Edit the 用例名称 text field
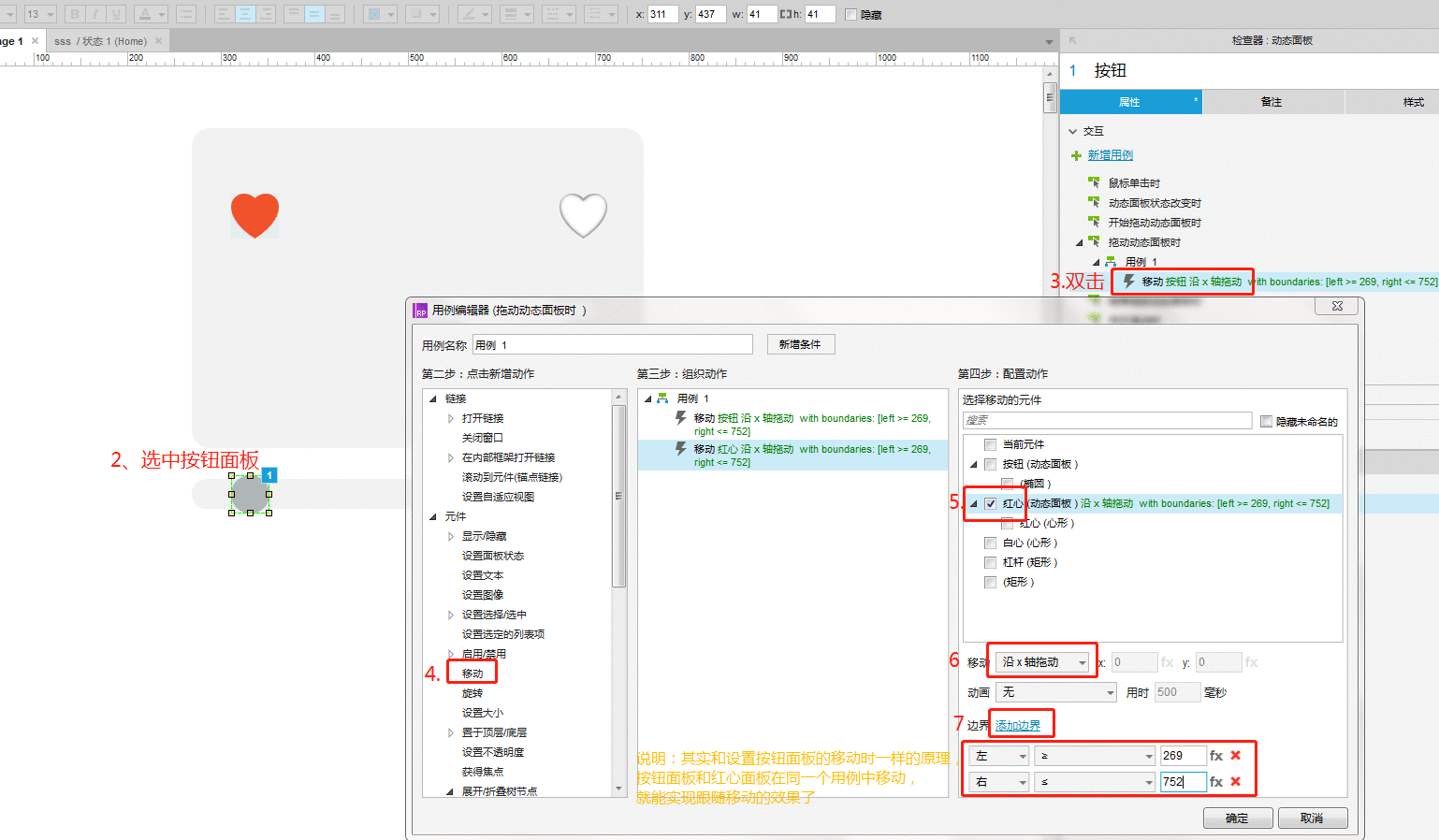The height and width of the screenshot is (840, 1439). point(612,345)
